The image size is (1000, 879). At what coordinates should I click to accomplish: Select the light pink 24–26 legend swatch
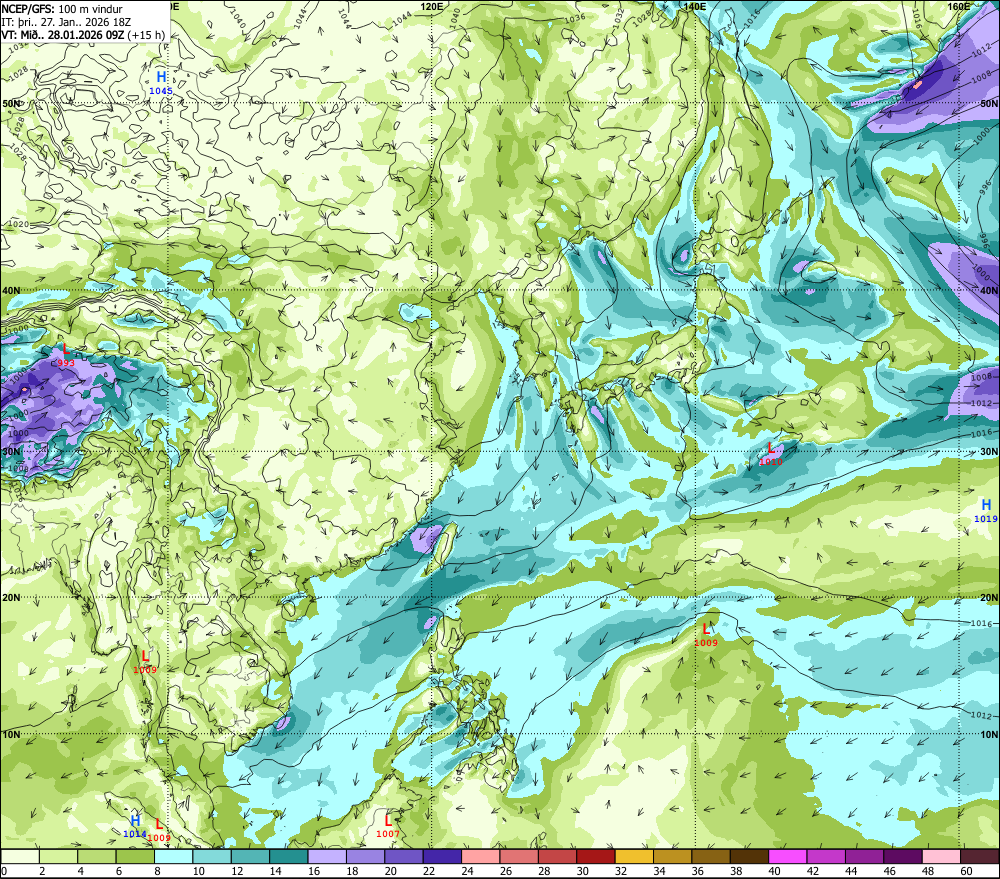480,856
